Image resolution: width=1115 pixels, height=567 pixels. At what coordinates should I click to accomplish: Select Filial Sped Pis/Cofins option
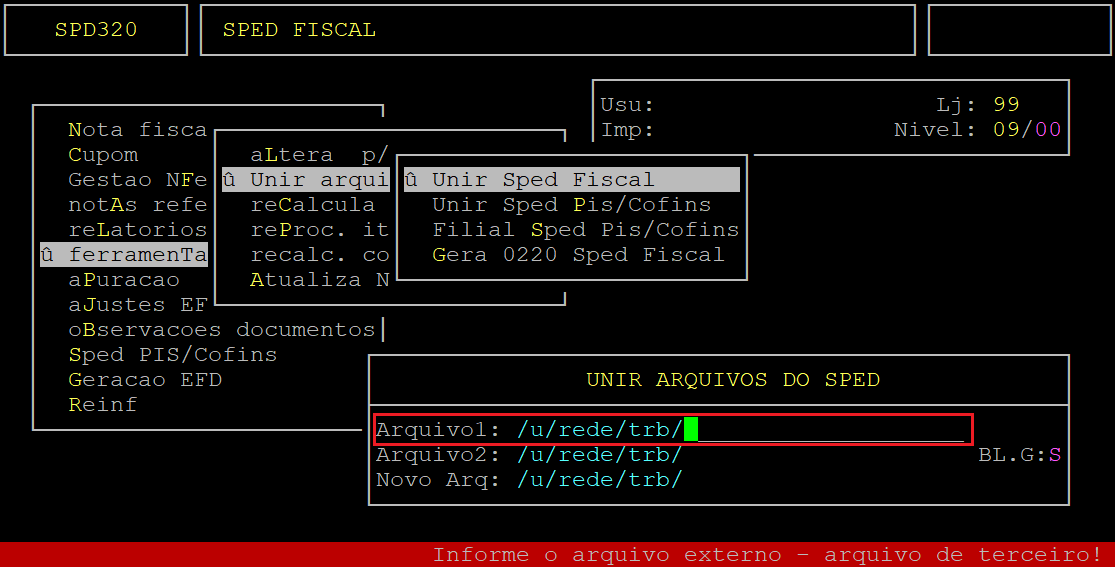(586, 230)
